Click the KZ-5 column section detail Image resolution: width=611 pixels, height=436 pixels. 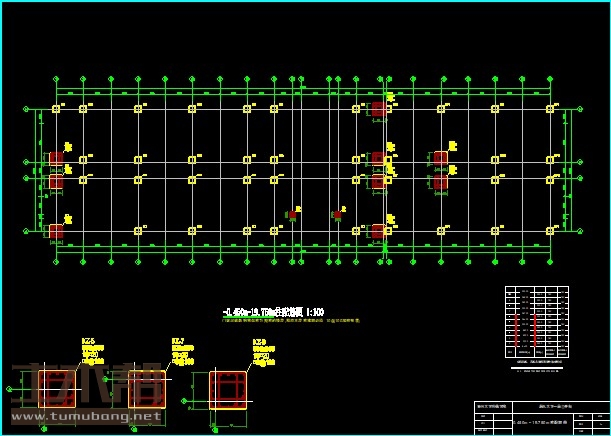point(55,387)
